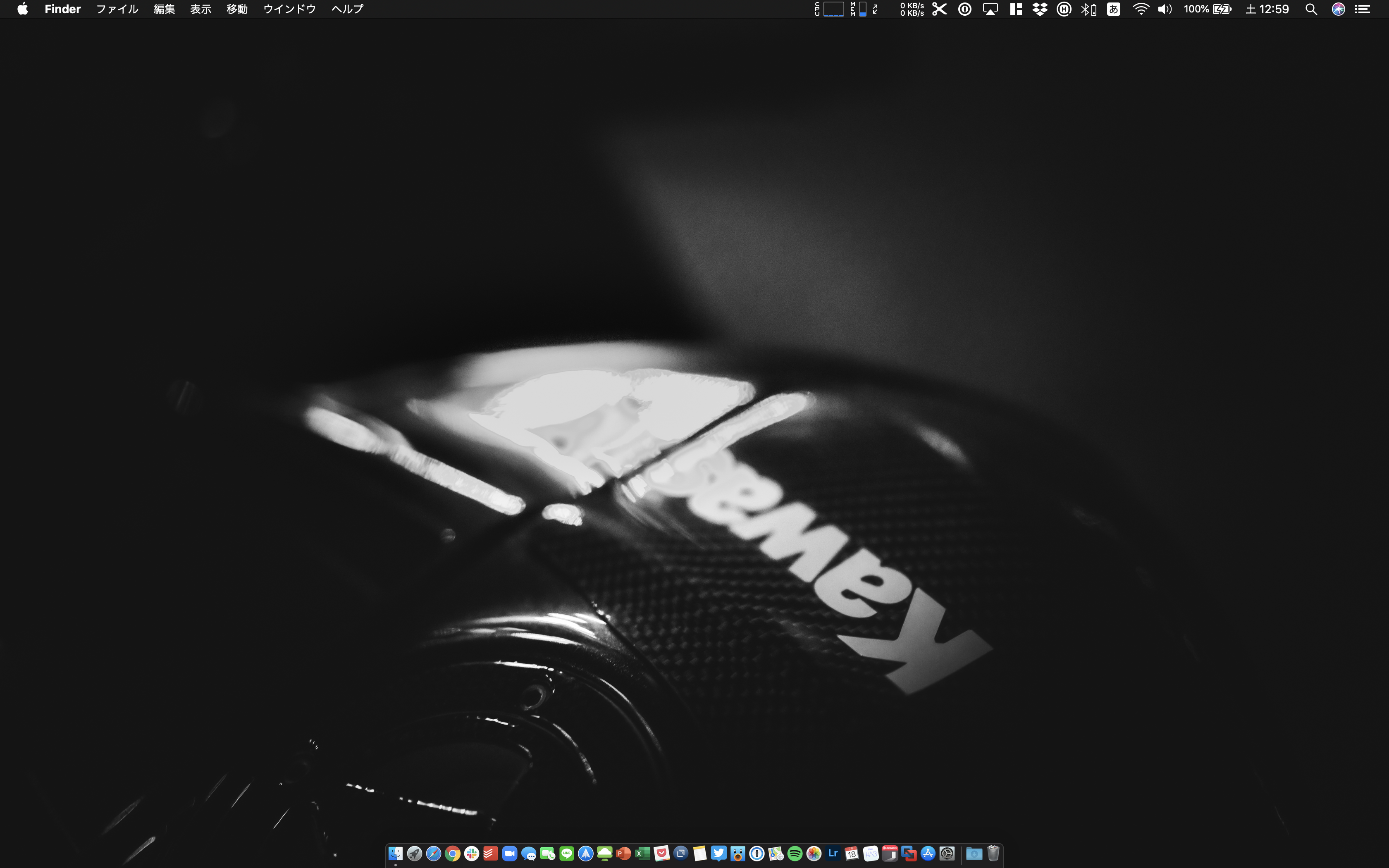Open the あ input source menu
This screenshot has height=868, width=1389.
(1114, 9)
